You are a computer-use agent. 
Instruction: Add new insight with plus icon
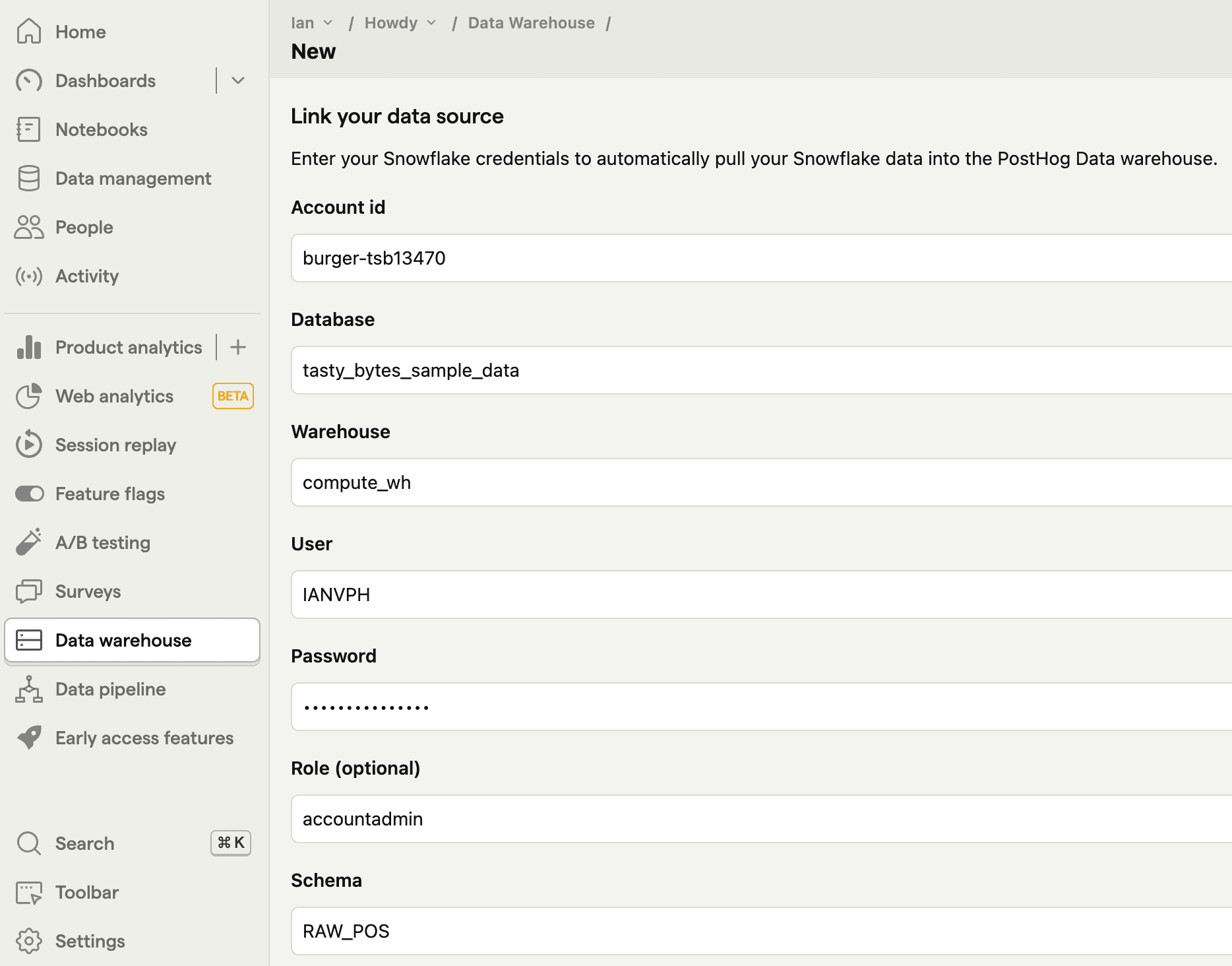(x=238, y=347)
